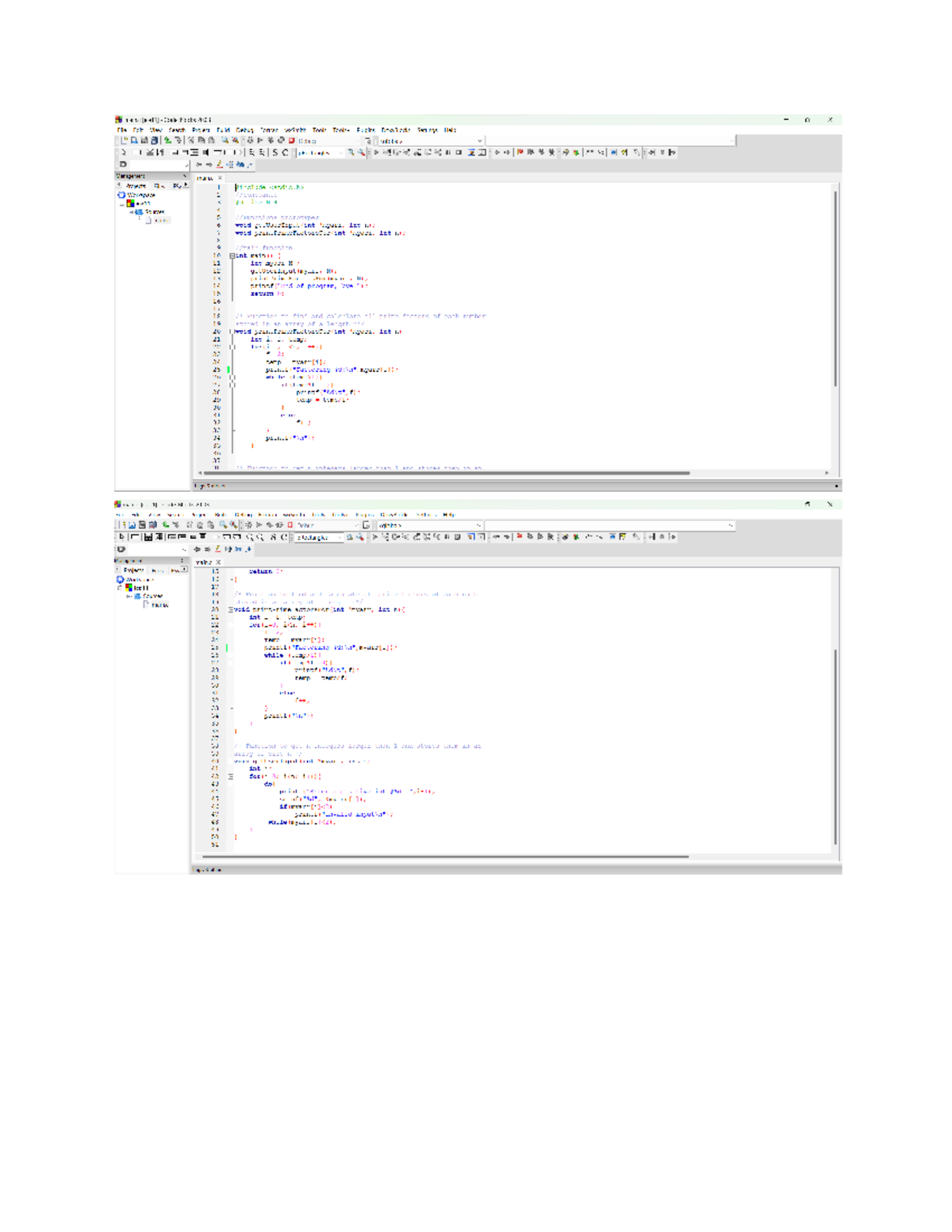Select the main.c file in lower project tree
This screenshot has height=1232, width=952.
pyautogui.click(x=159, y=604)
